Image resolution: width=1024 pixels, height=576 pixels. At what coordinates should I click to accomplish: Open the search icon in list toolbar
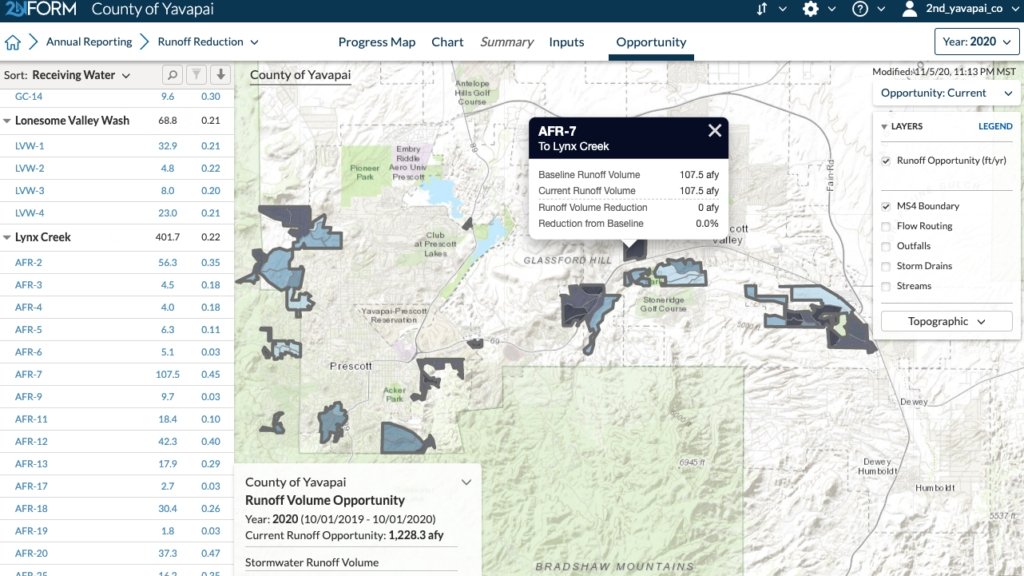172,75
